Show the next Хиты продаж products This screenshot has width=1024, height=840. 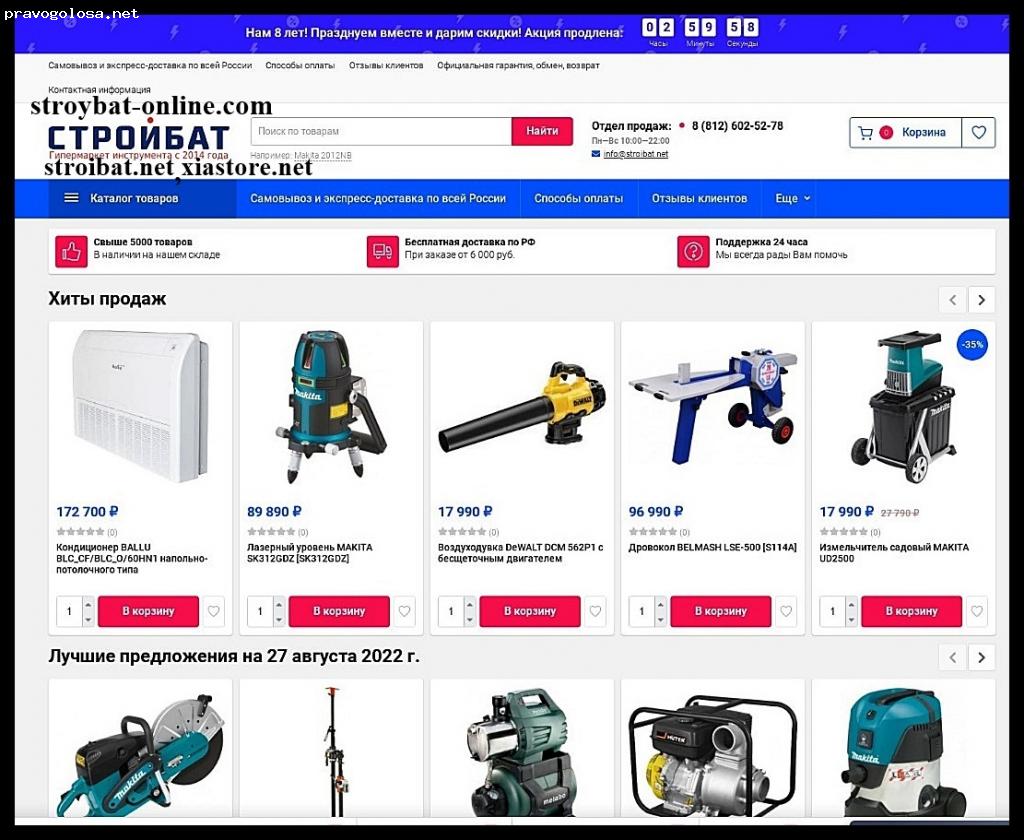(x=981, y=300)
